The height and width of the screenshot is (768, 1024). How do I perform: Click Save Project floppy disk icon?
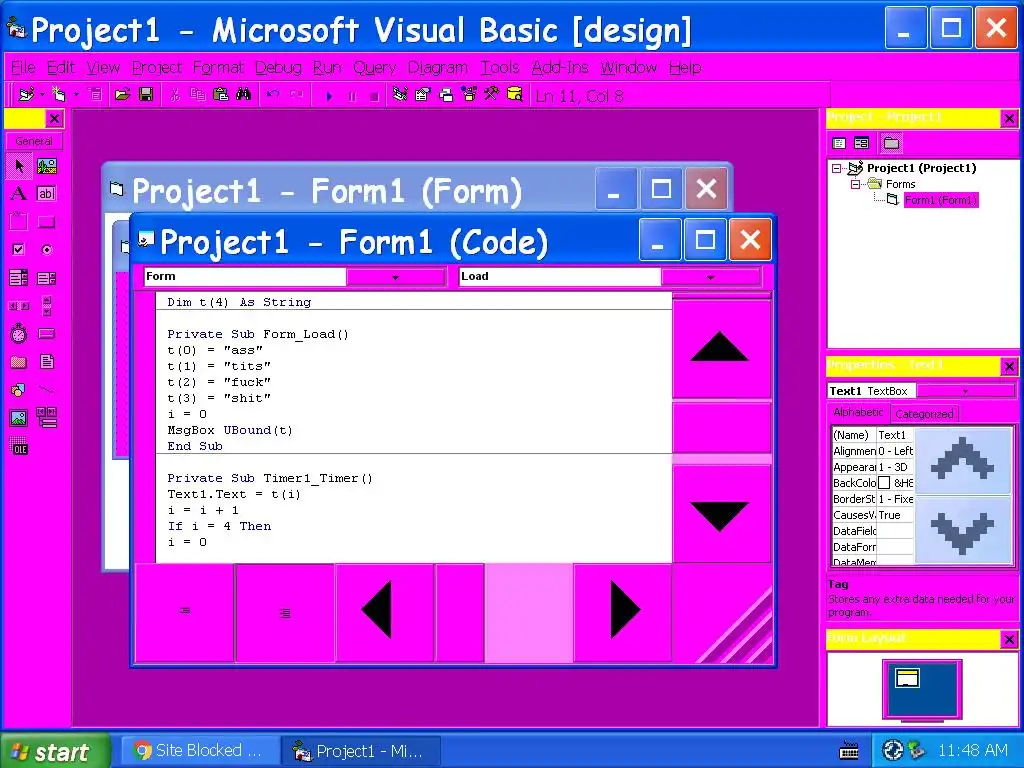pos(146,95)
